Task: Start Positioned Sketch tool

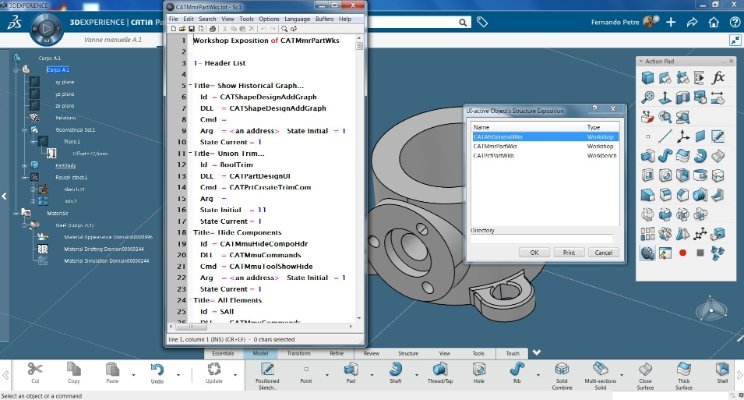Action: tap(267, 370)
